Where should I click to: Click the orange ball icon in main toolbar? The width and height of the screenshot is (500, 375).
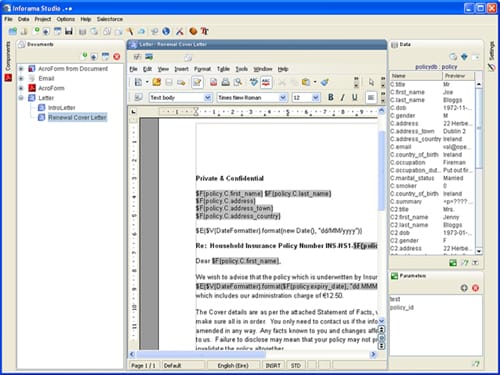(x=193, y=31)
